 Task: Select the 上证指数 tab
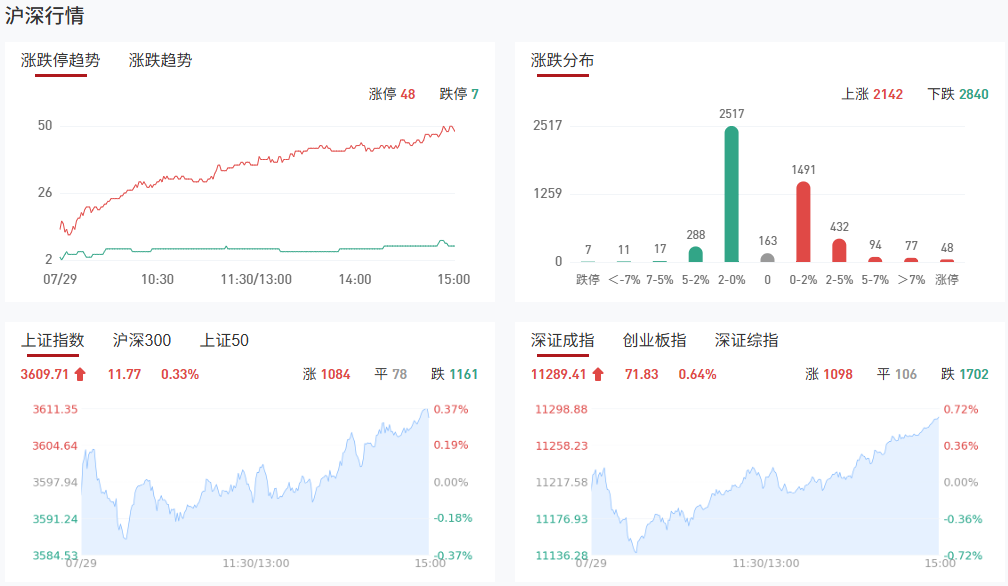[53, 341]
